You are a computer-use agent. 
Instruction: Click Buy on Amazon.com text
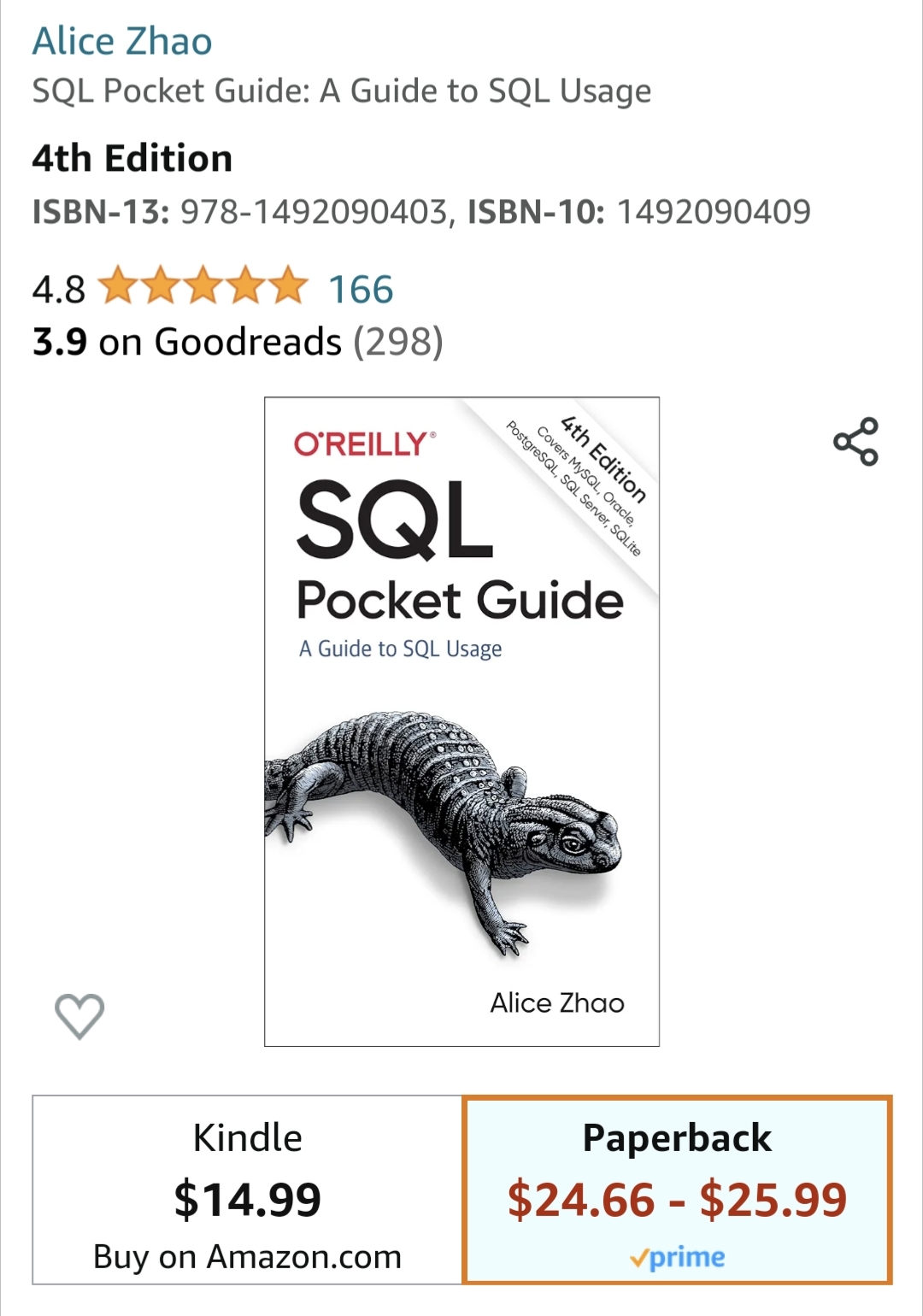coord(247,1257)
